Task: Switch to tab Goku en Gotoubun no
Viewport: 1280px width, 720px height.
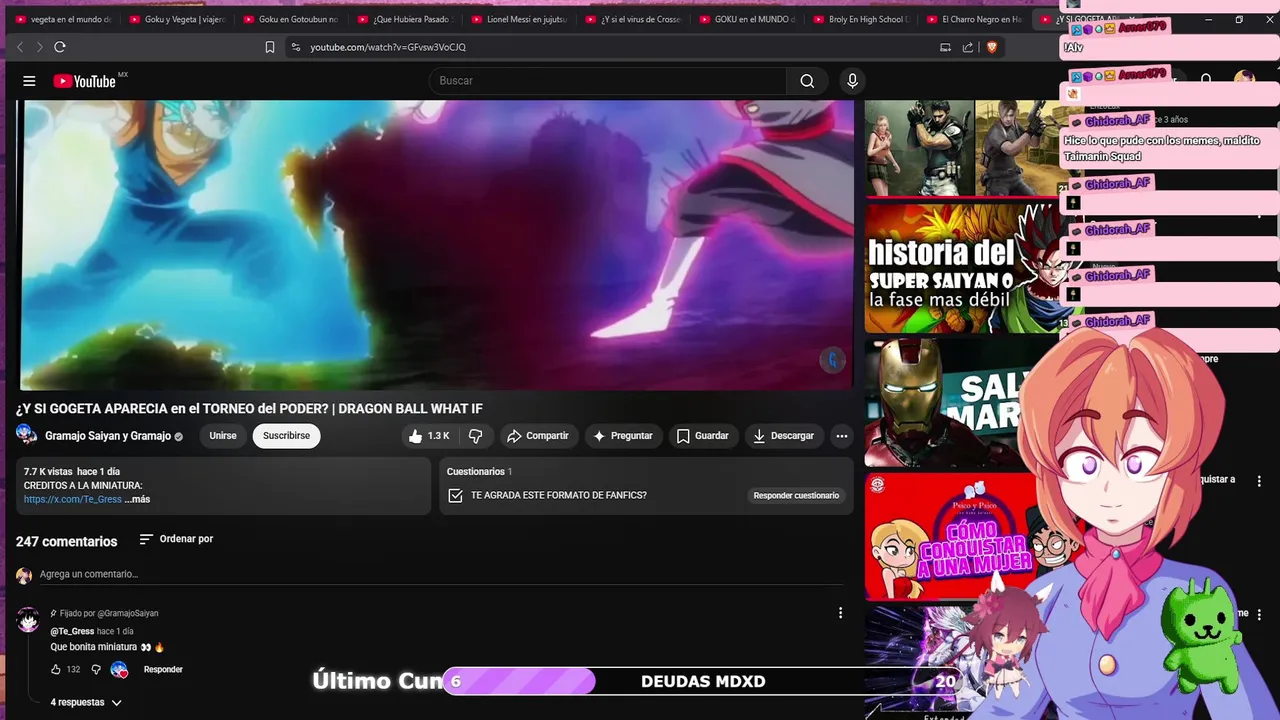Action: click(293, 19)
